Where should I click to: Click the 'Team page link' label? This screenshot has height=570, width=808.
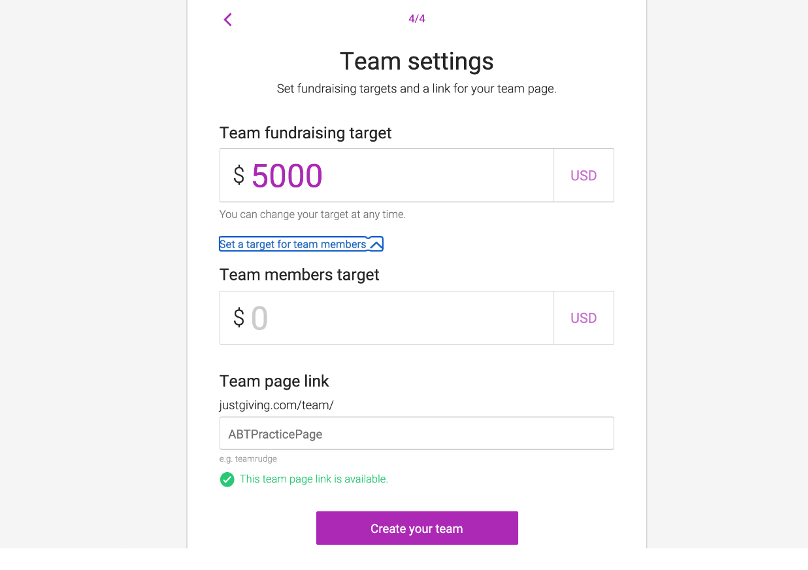[274, 381]
